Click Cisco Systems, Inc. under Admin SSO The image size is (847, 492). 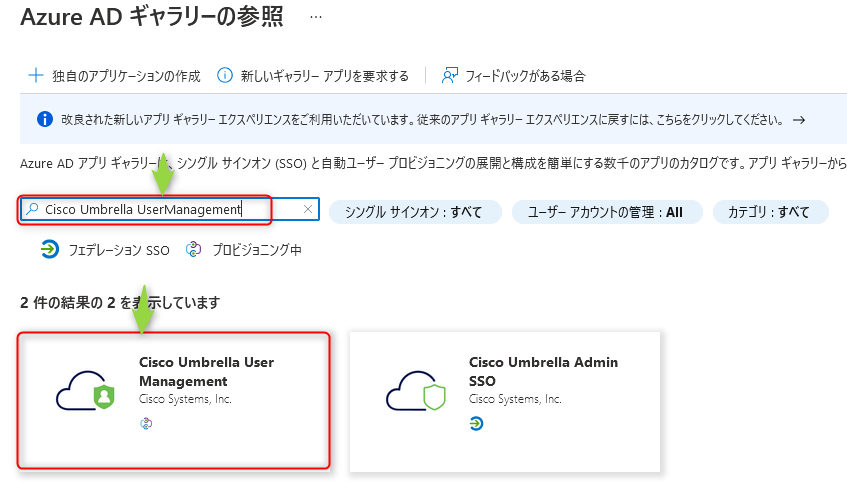pos(515,399)
